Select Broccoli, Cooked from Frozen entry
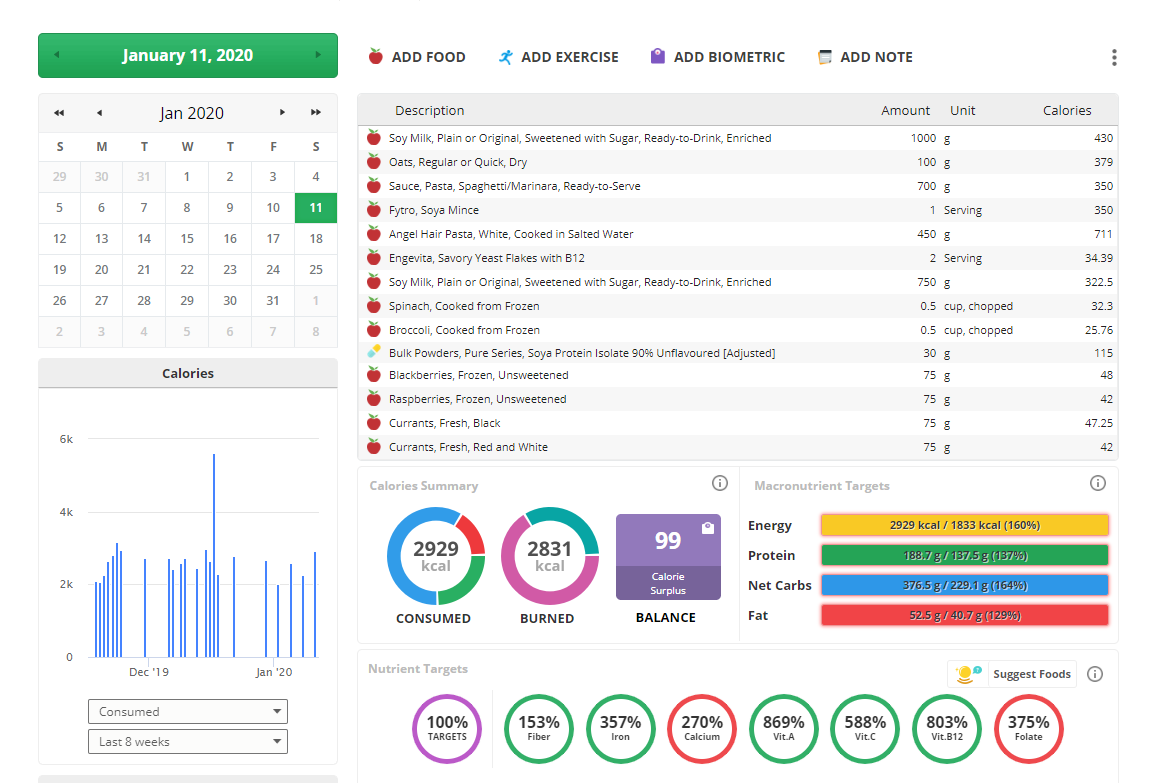The height and width of the screenshot is (783, 1175). click(738, 330)
